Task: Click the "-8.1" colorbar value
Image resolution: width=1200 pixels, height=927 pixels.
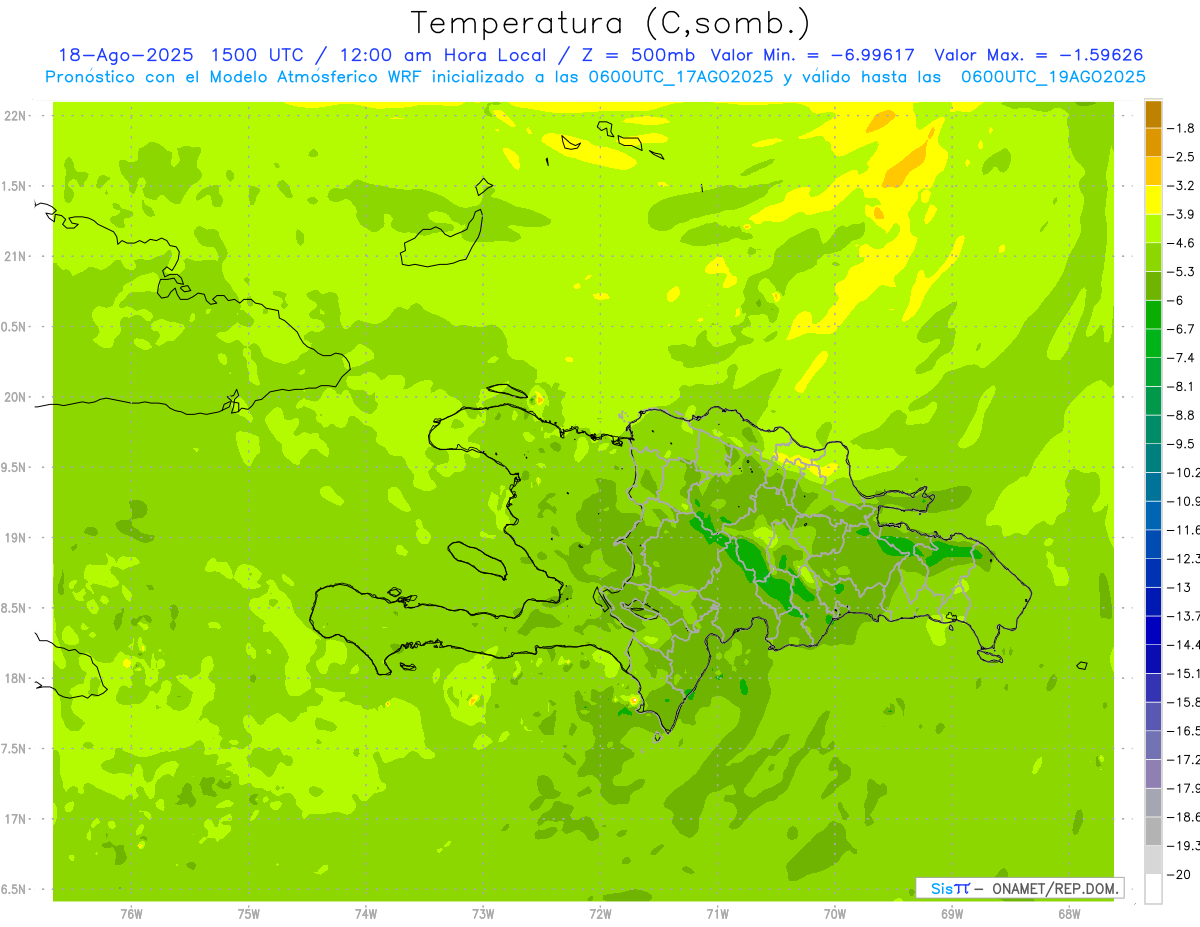Action: [x=1182, y=386]
